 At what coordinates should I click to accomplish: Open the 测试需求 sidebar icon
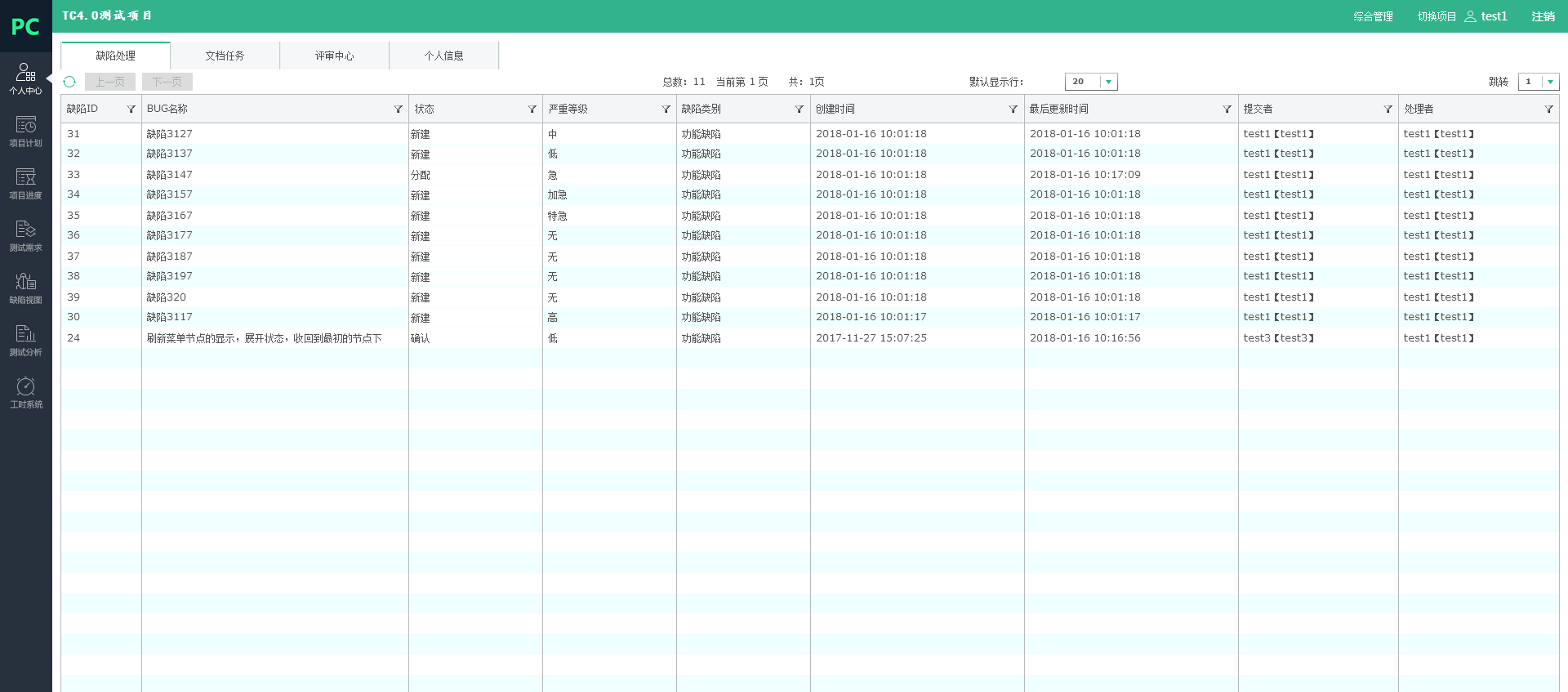(x=25, y=236)
